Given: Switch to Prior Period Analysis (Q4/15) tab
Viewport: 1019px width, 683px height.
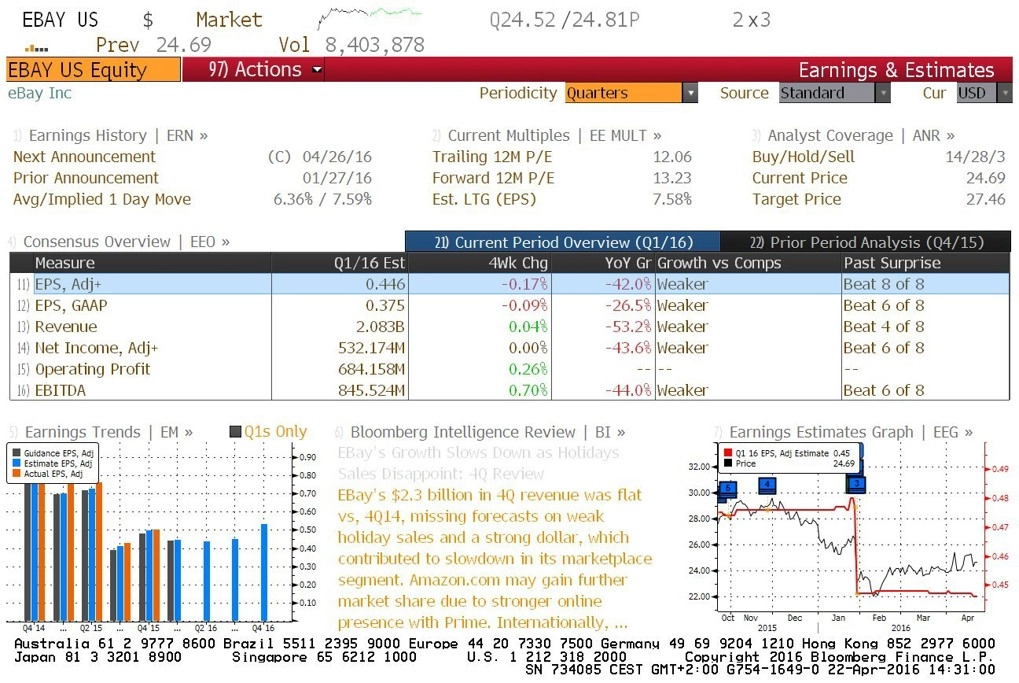Looking at the screenshot, I should click(866, 242).
